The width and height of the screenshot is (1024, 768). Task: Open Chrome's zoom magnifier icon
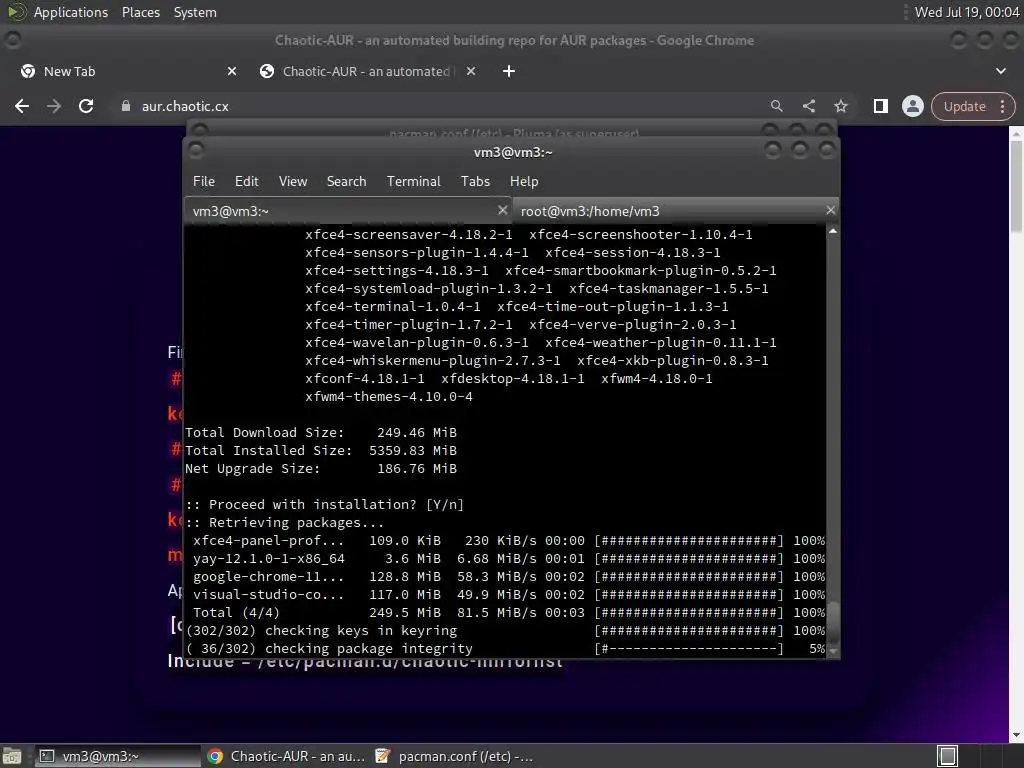point(776,106)
